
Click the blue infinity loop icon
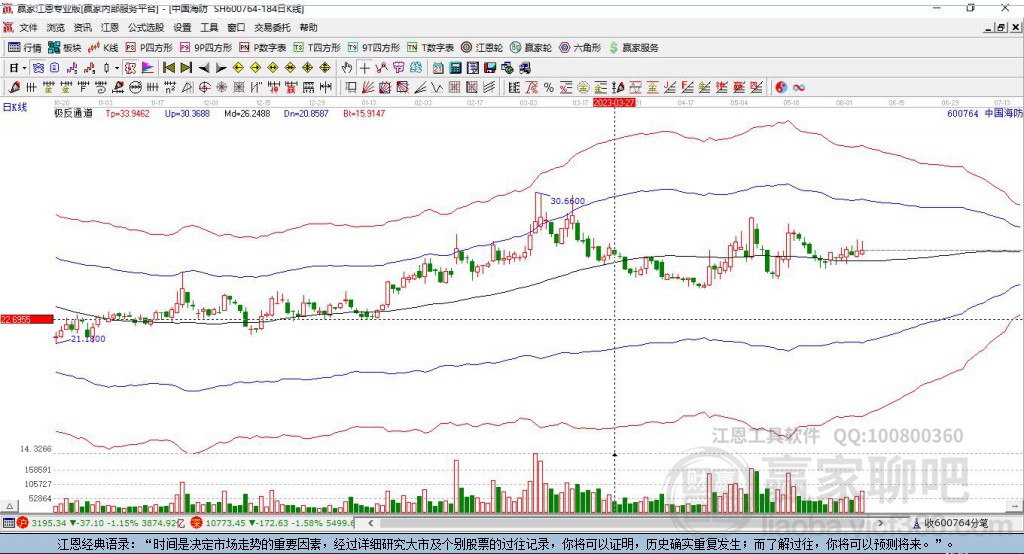[x=799, y=88]
